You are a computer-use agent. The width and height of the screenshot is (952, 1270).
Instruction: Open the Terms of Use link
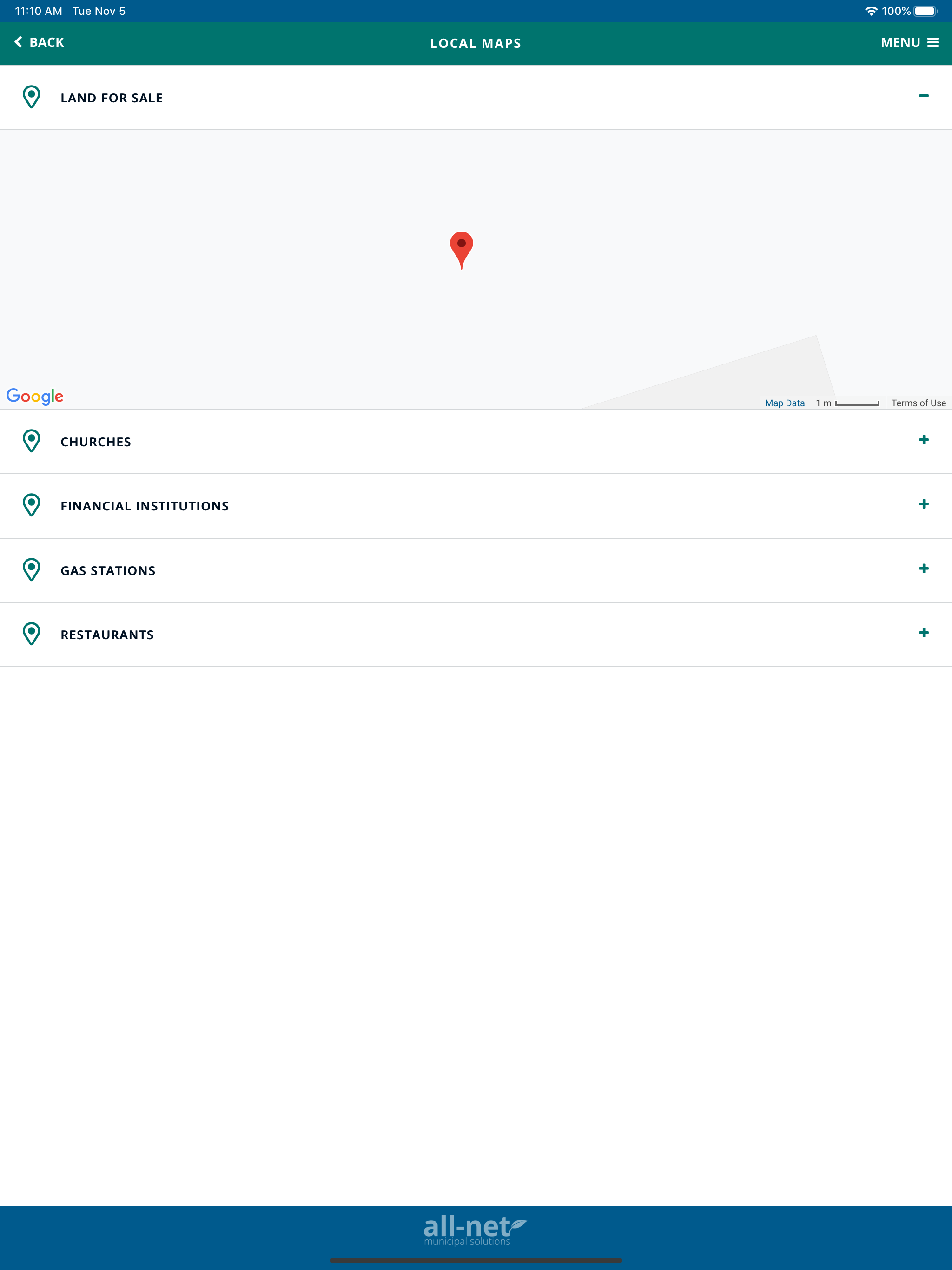tap(918, 403)
